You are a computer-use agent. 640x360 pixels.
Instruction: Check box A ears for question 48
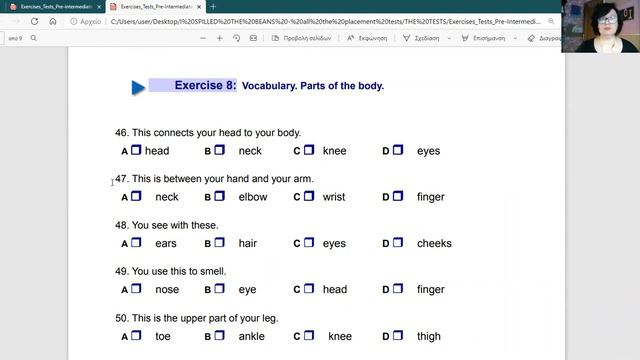[136, 243]
